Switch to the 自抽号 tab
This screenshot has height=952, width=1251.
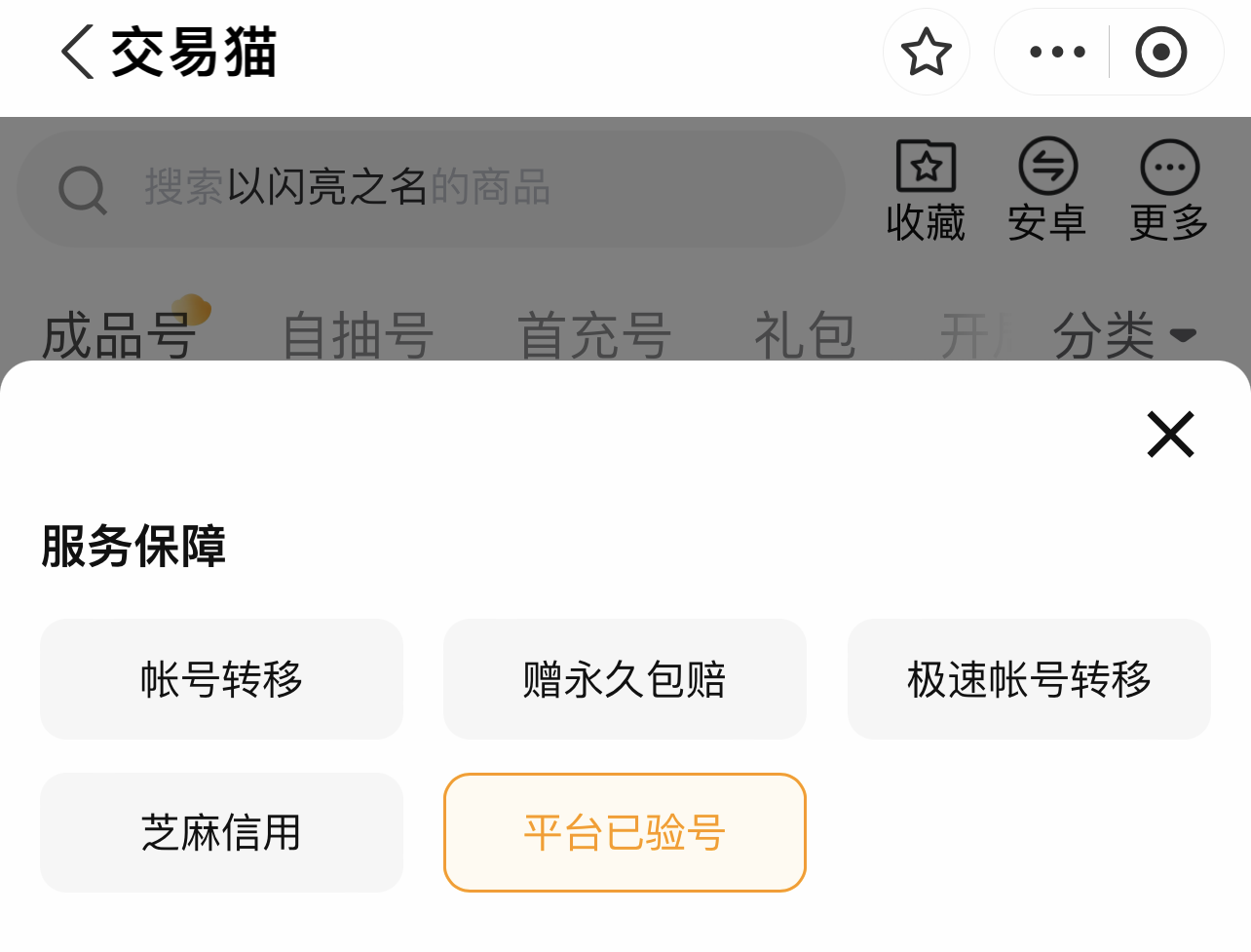(358, 335)
